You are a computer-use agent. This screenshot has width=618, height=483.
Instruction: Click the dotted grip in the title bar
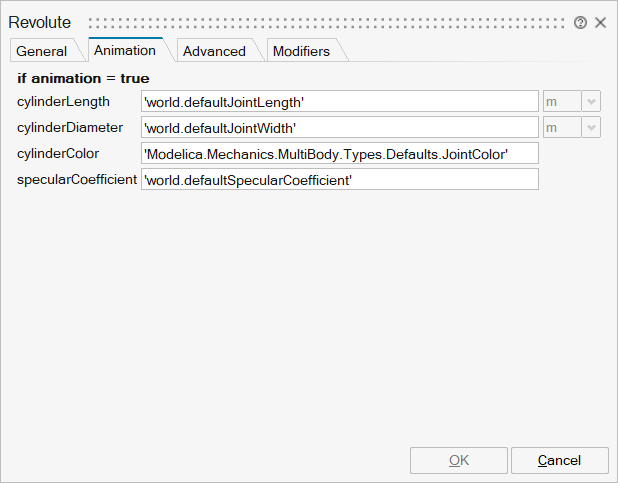pos(325,22)
